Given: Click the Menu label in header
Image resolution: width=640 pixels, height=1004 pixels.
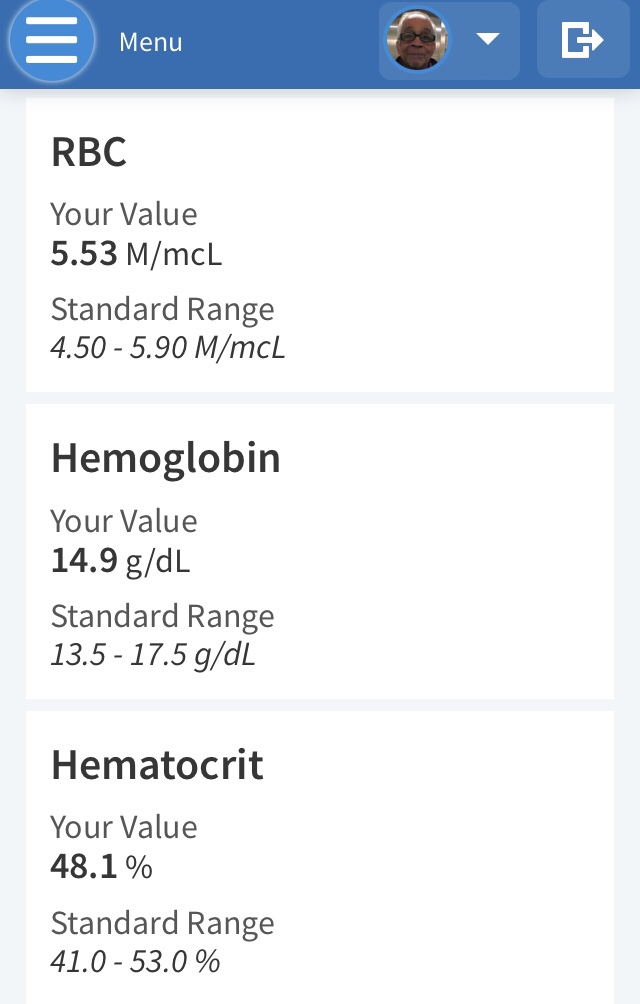Looking at the screenshot, I should pos(150,42).
